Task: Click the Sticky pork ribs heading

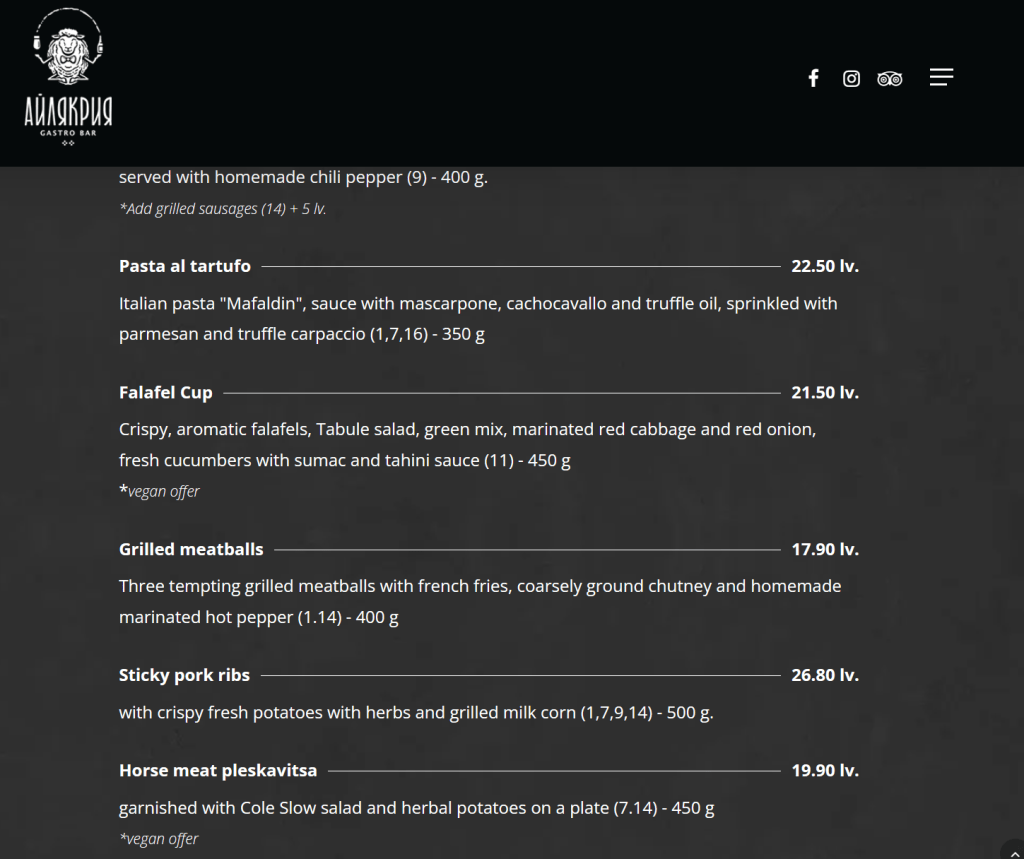Action: pyautogui.click(x=184, y=675)
